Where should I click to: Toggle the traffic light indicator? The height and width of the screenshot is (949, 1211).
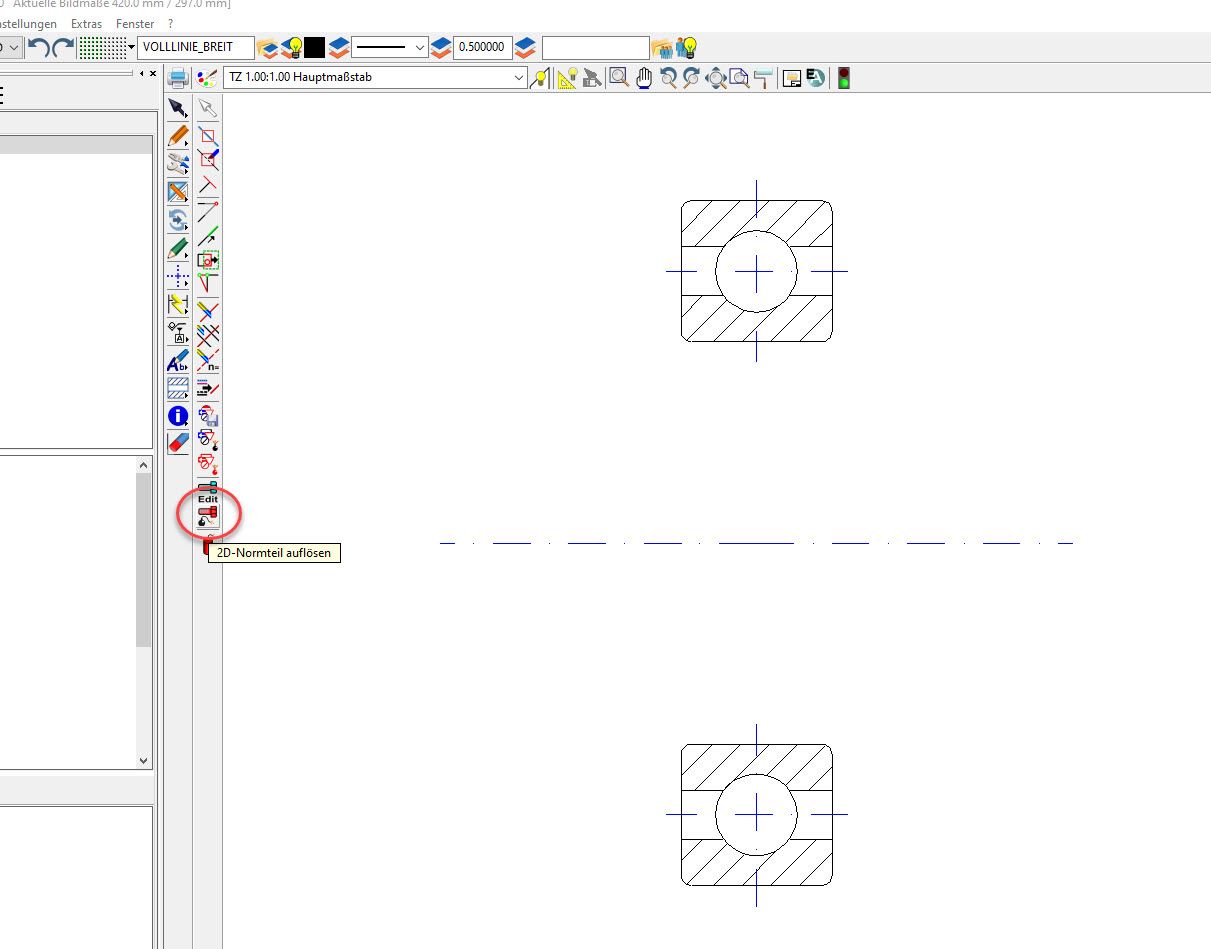pos(844,78)
